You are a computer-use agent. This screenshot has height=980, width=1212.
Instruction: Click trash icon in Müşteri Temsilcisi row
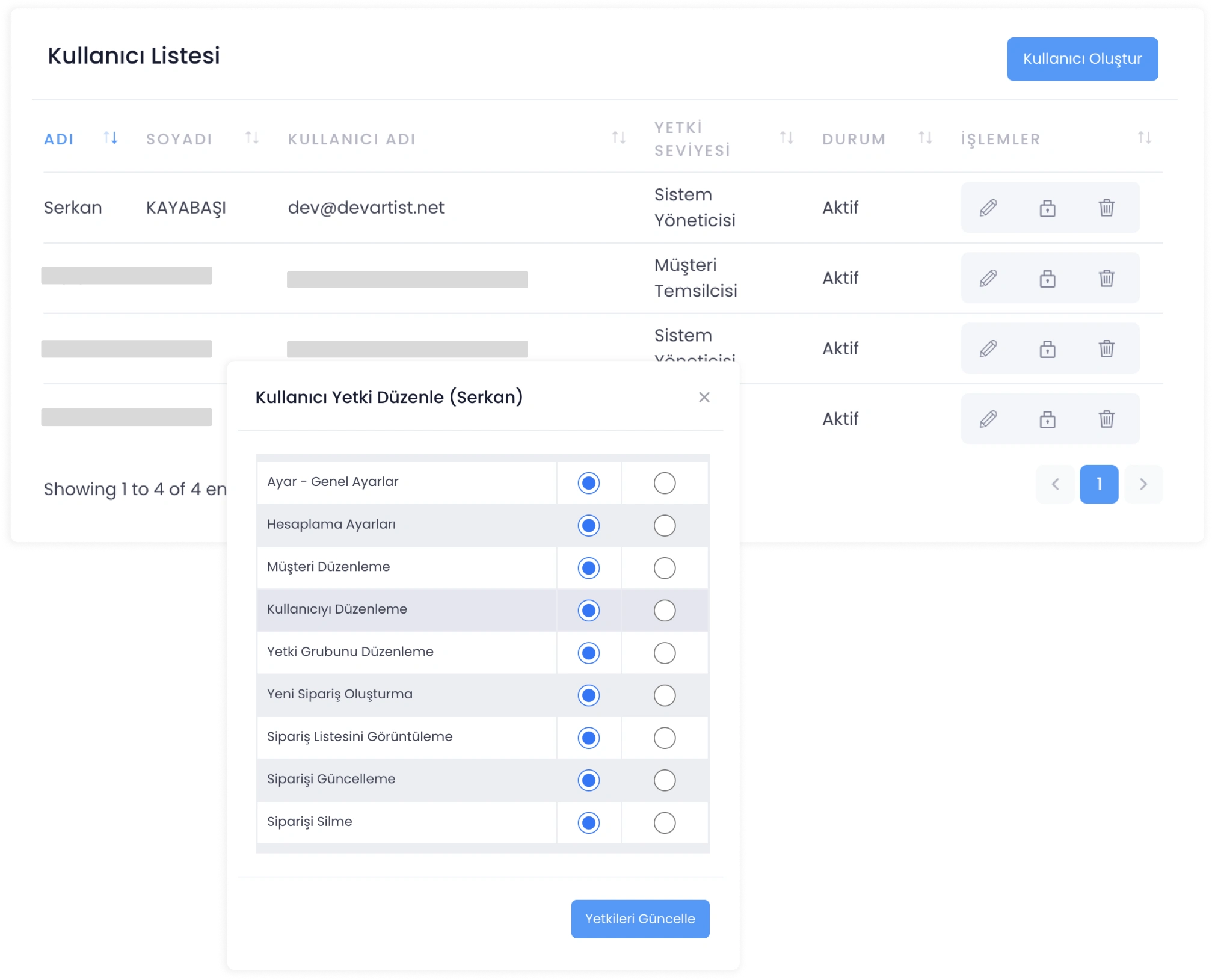click(1107, 278)
